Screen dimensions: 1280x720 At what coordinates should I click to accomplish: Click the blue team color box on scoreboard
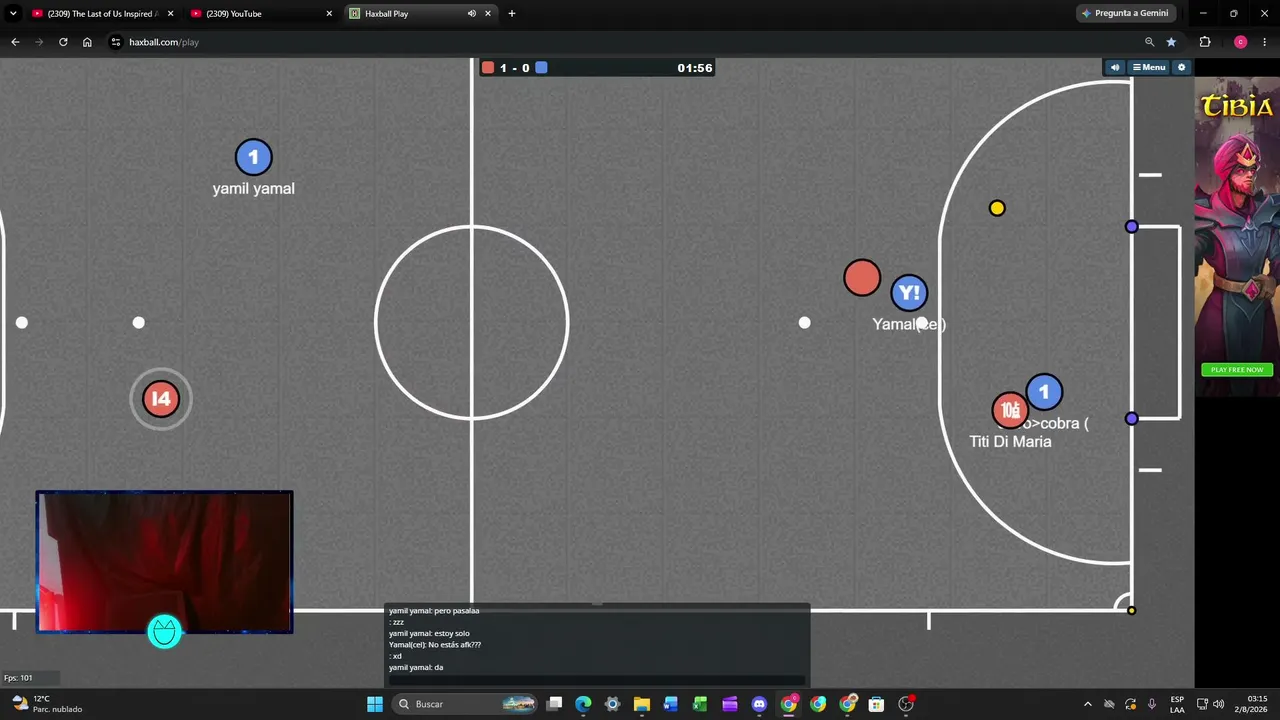pyautogui.click(x=541, y=68)
